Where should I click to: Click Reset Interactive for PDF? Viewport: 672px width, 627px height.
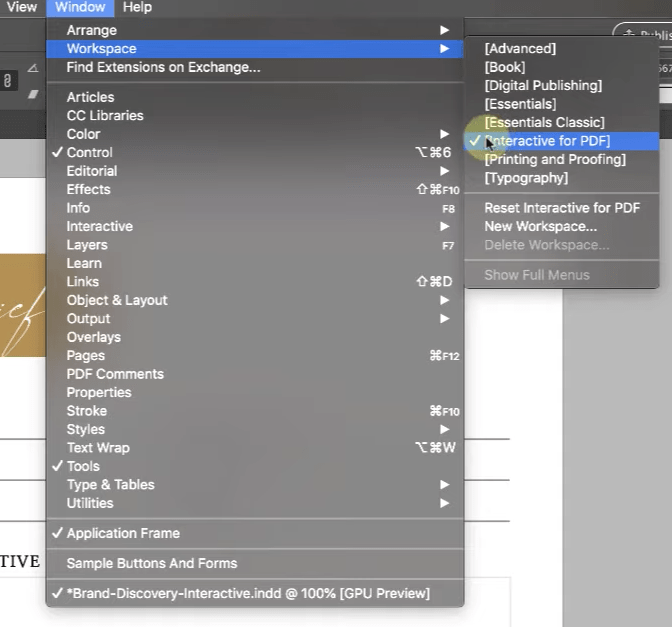click(x=562, y=208)
